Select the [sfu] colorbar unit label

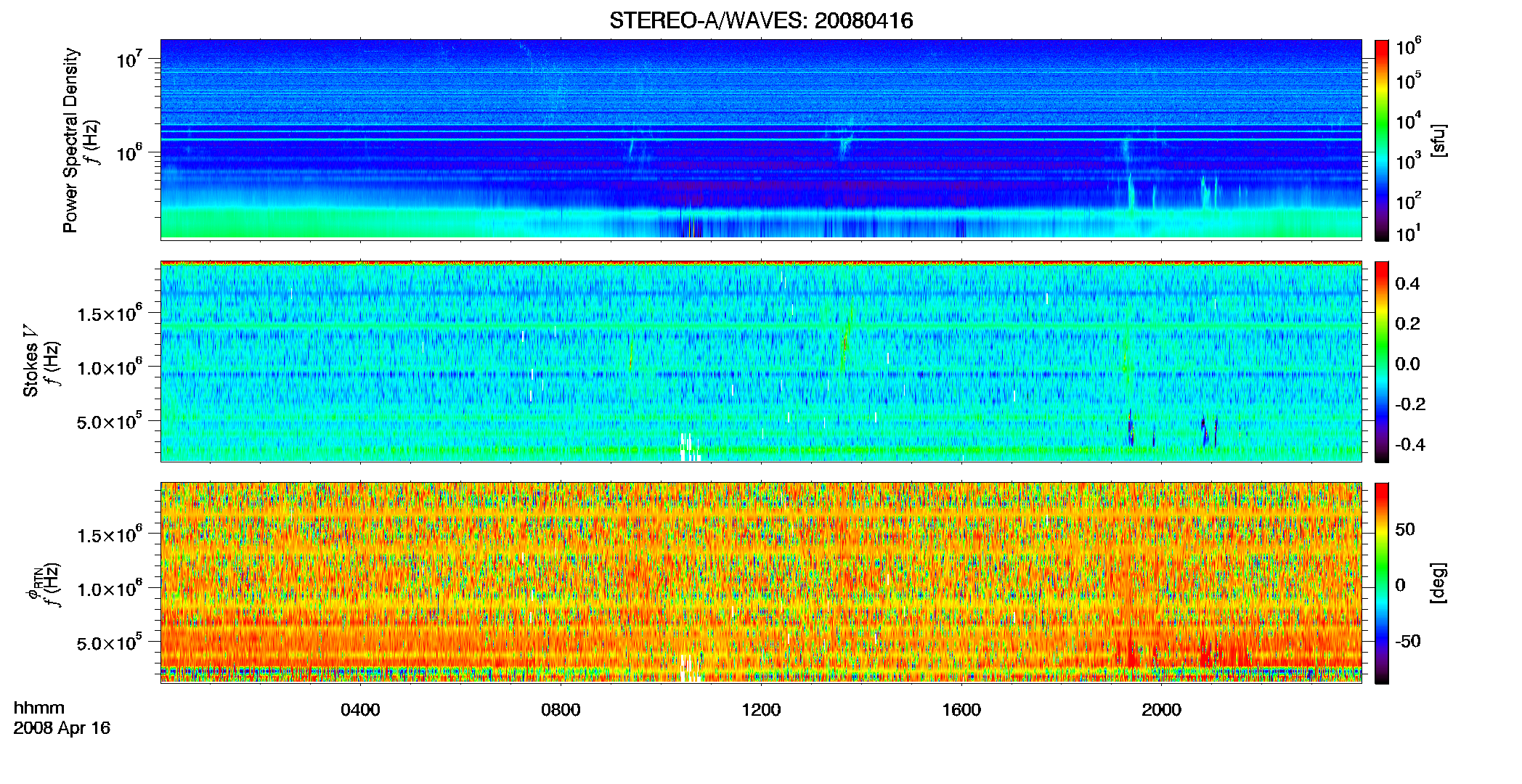(1439, 140)
